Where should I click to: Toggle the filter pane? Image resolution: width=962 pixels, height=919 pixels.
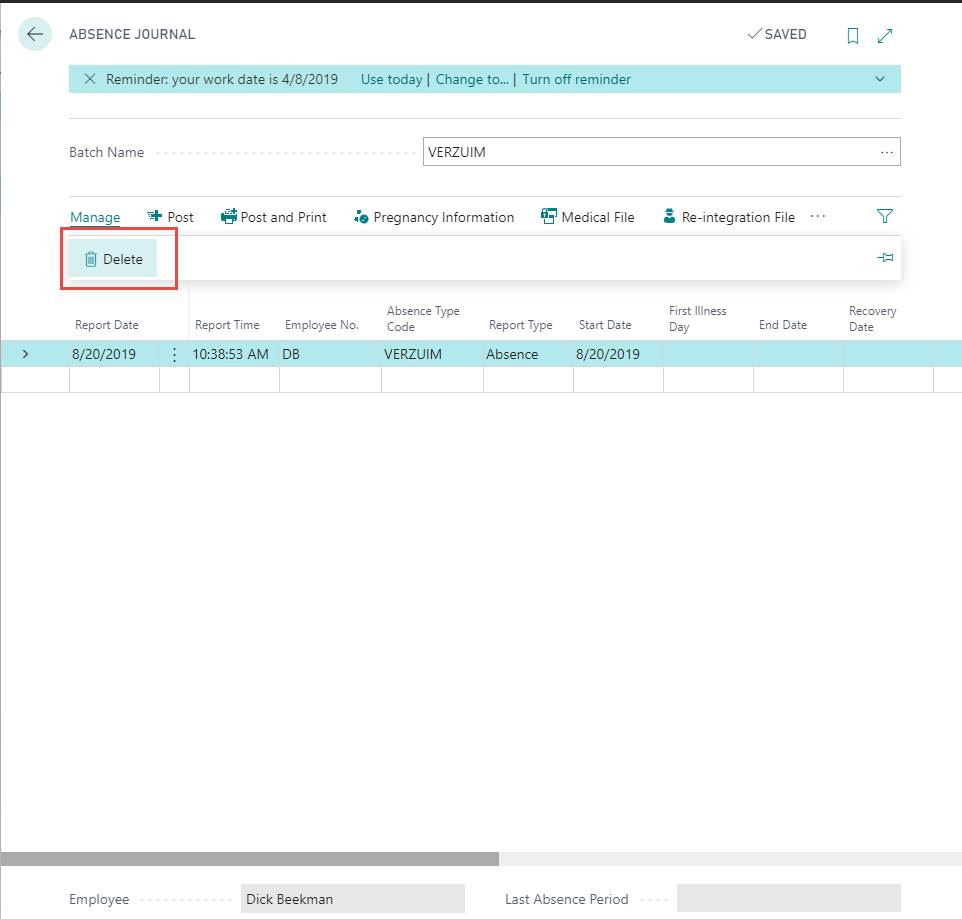click(884, 216)
